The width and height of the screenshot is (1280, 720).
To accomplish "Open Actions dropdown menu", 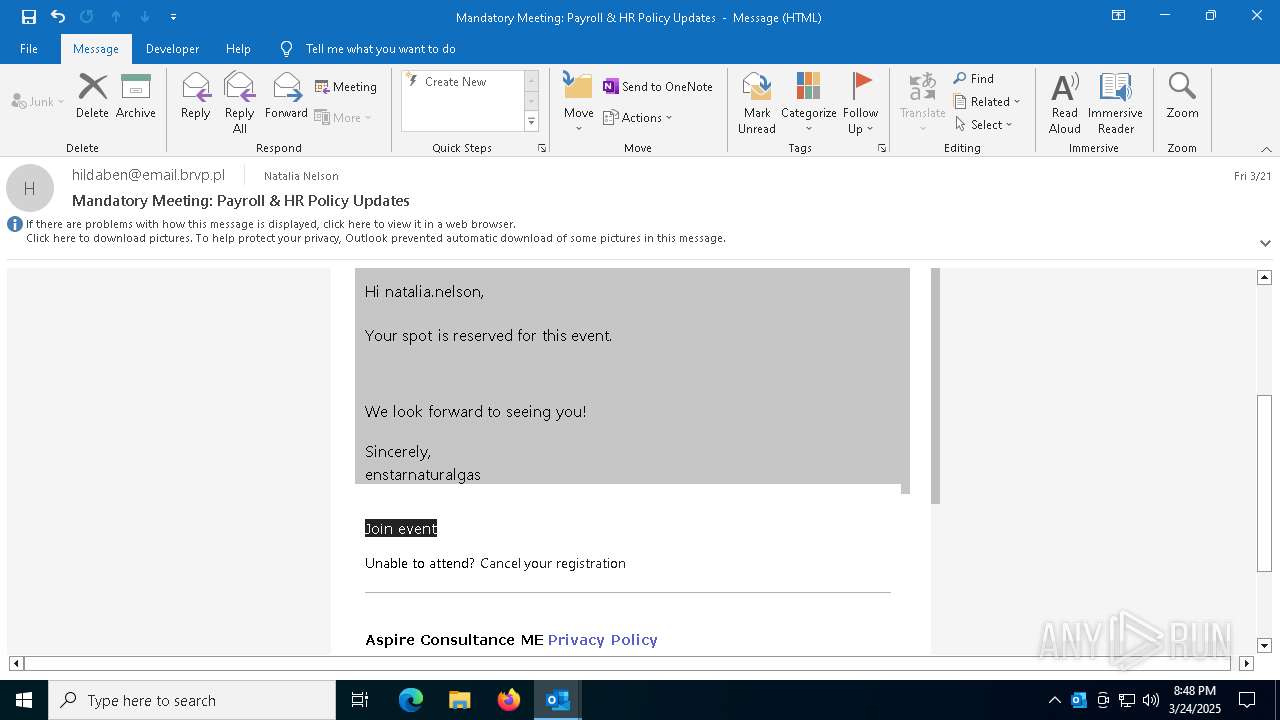I will [638, 117].
